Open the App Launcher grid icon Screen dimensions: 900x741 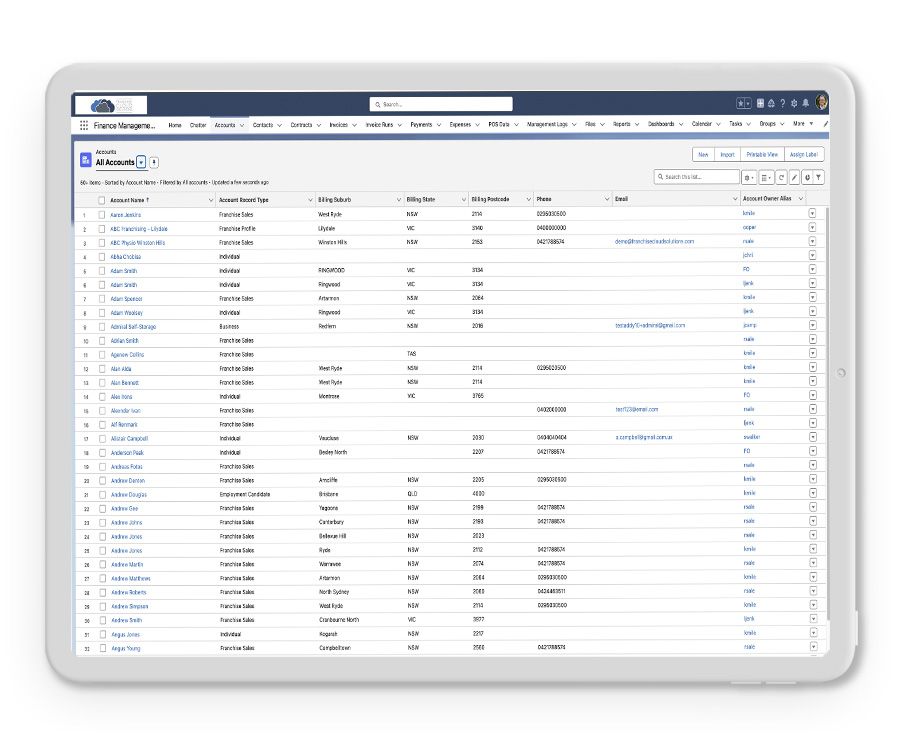(84, 125)
